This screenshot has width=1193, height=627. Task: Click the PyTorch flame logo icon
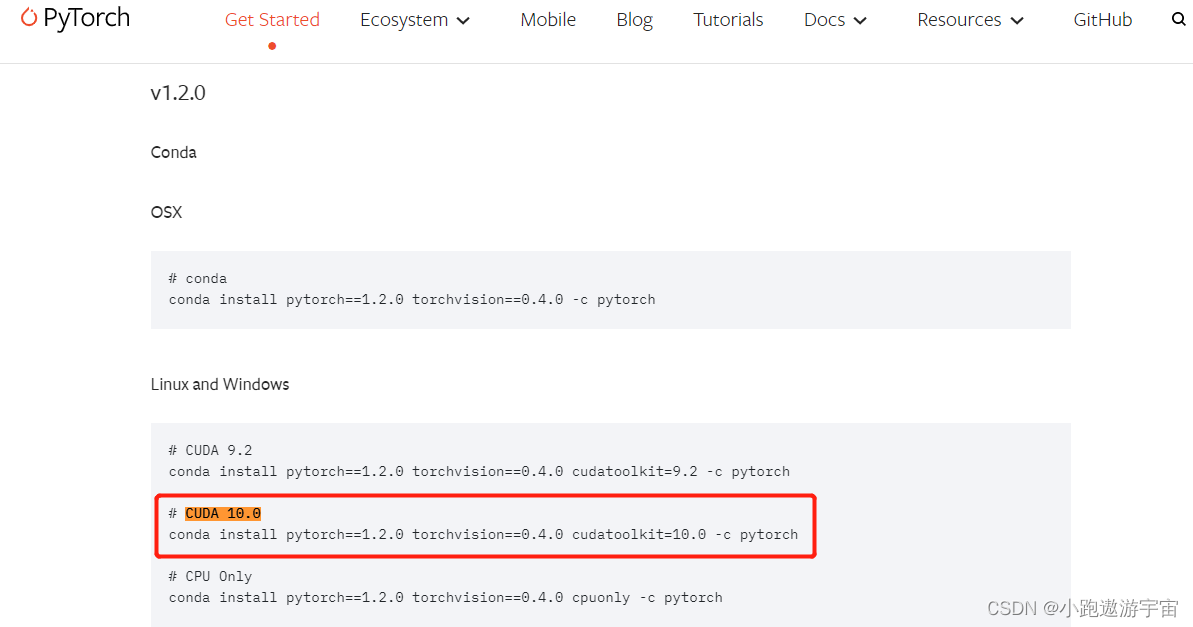(x=29, y=17)
